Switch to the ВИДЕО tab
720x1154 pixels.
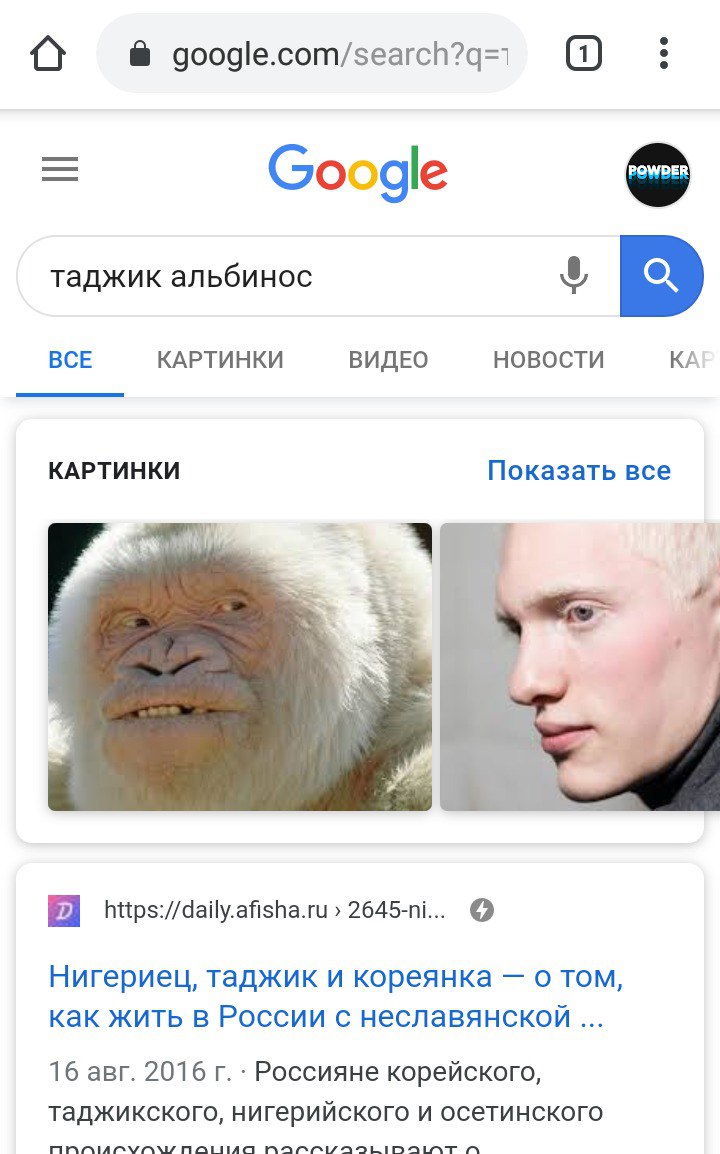388,360
